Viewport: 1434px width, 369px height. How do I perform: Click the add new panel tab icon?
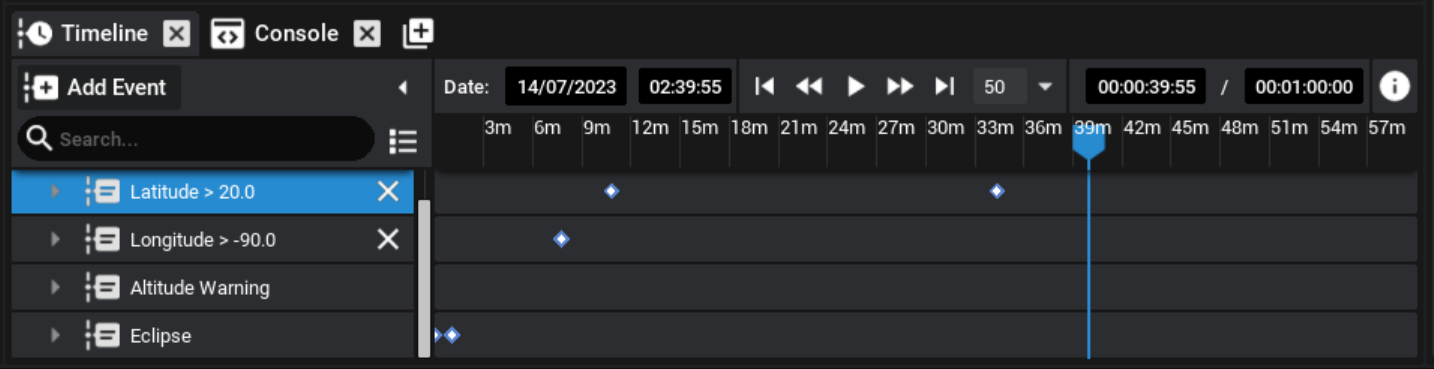click(418, 33)
